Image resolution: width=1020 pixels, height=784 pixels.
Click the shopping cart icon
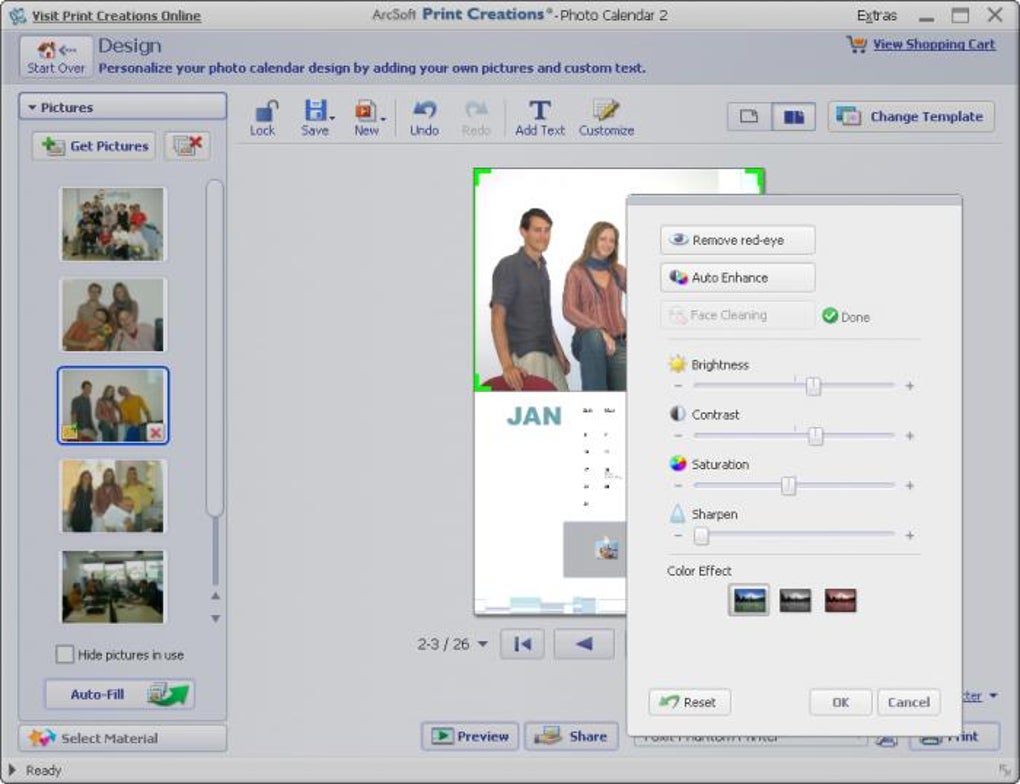(x=857, y=44)
